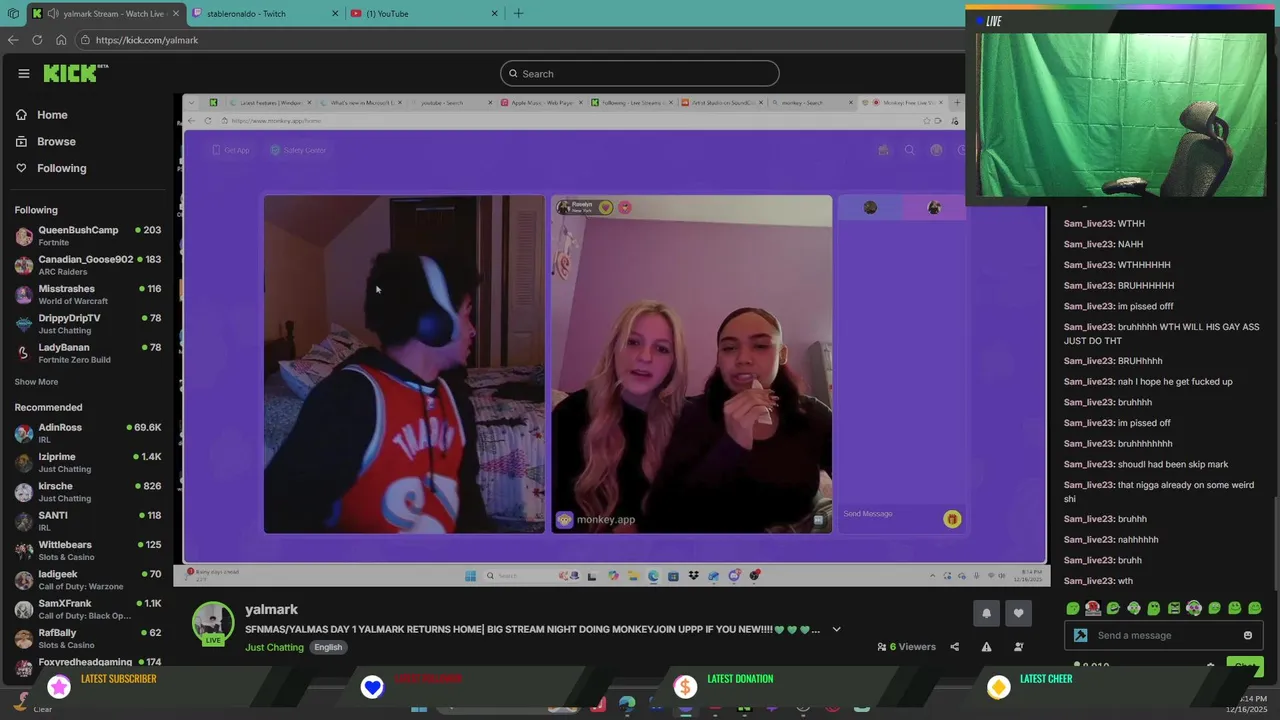Open Iziprime in Recommended channels
The width and height of the screenshot is (1280, 720).
[x=88, y=462]
